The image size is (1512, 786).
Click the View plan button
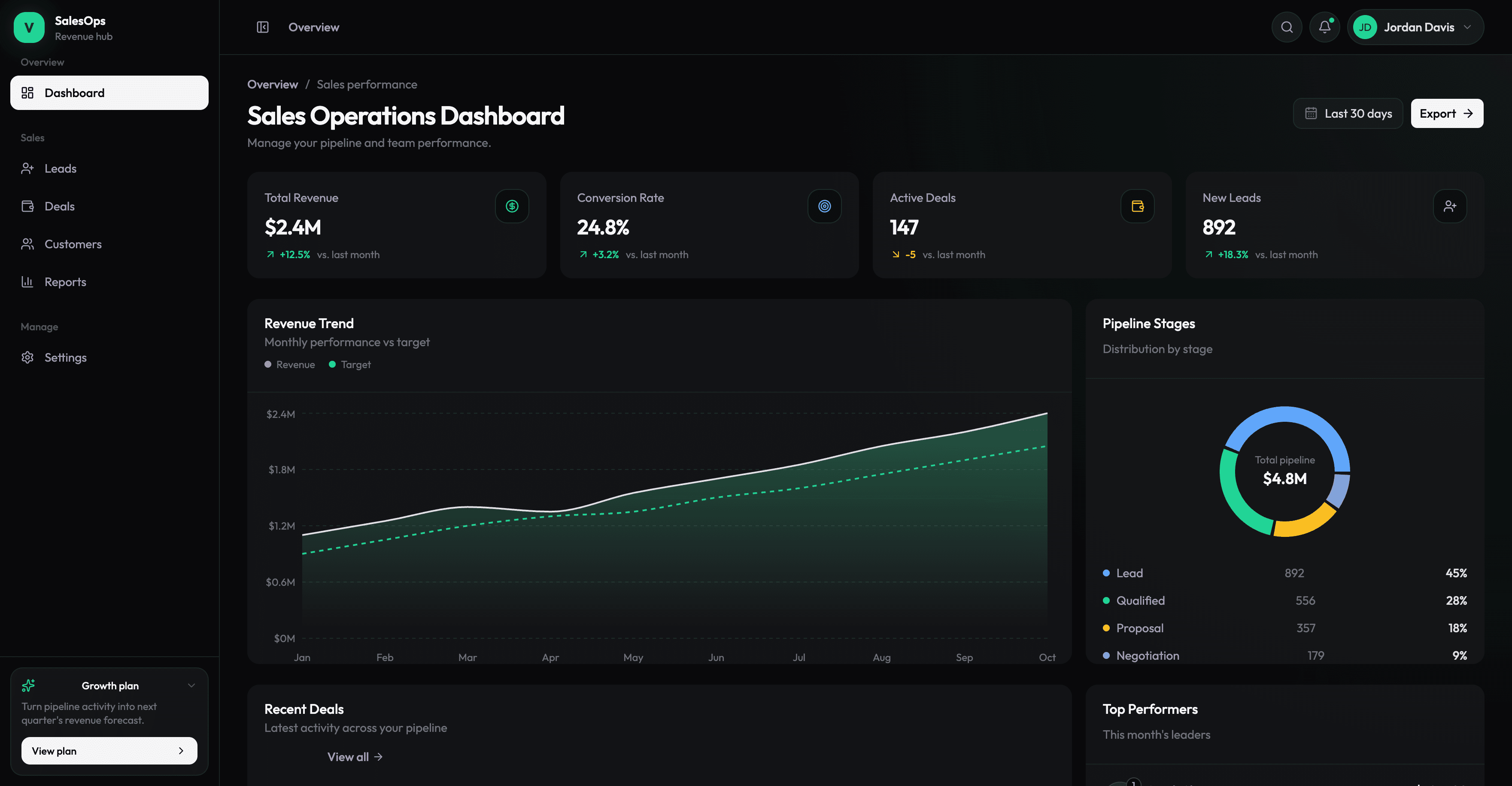109,751
